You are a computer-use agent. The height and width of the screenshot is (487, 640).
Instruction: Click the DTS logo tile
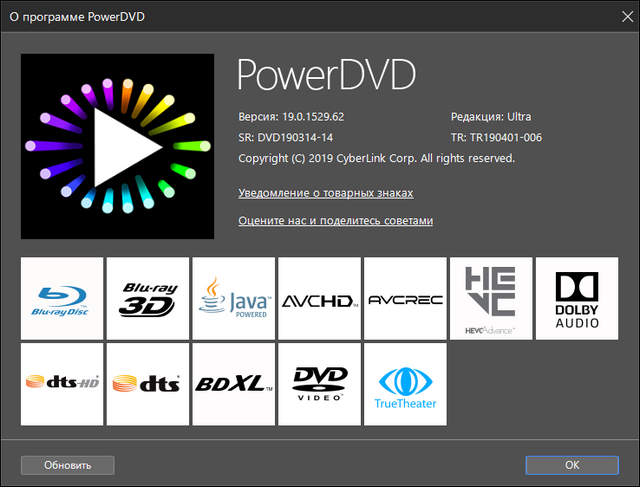pos(148,383)
